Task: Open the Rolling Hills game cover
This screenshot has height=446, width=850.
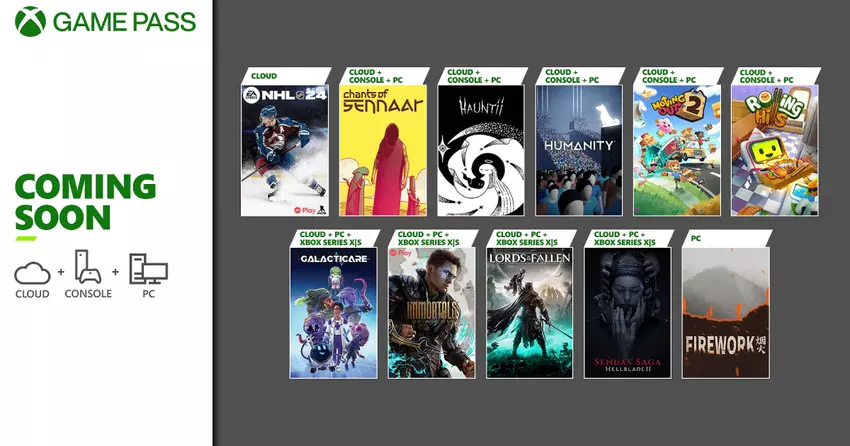Action: (774, 150)
